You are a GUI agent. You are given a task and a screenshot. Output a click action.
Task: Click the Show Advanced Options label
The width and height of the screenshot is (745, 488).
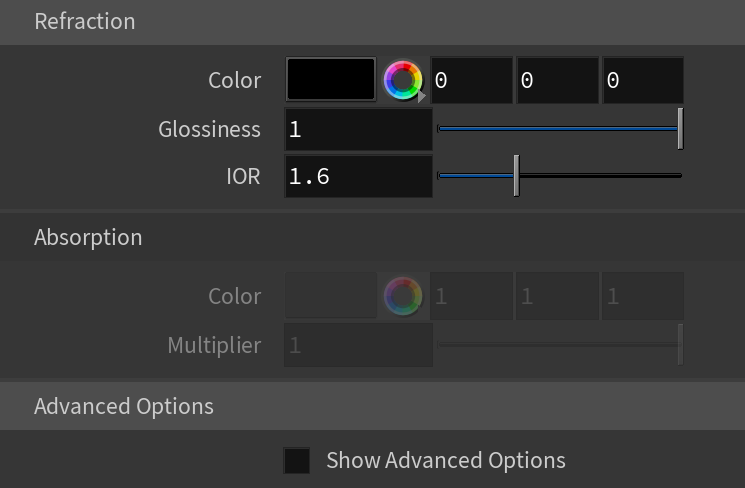tap(446, 460)
